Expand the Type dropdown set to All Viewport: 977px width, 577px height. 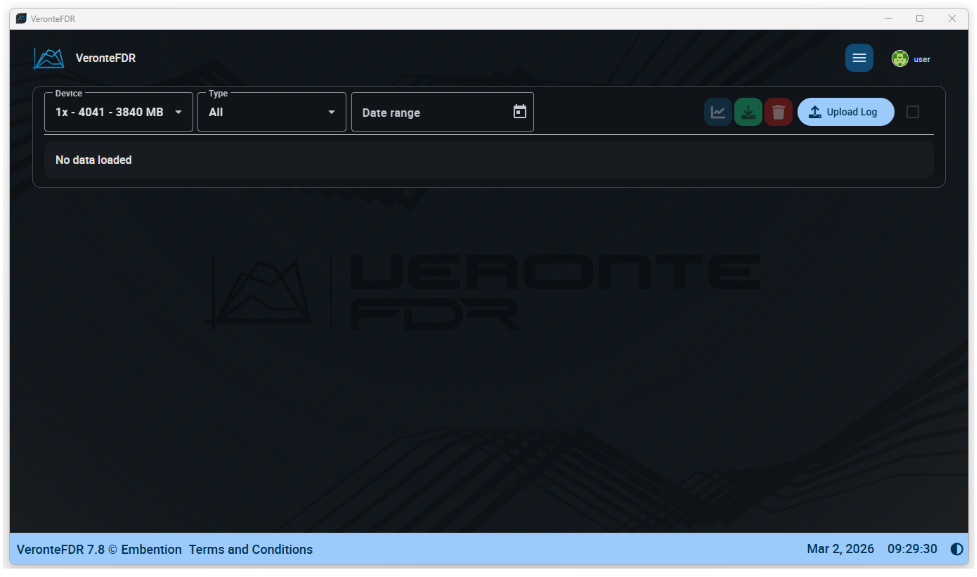[271, 112]
